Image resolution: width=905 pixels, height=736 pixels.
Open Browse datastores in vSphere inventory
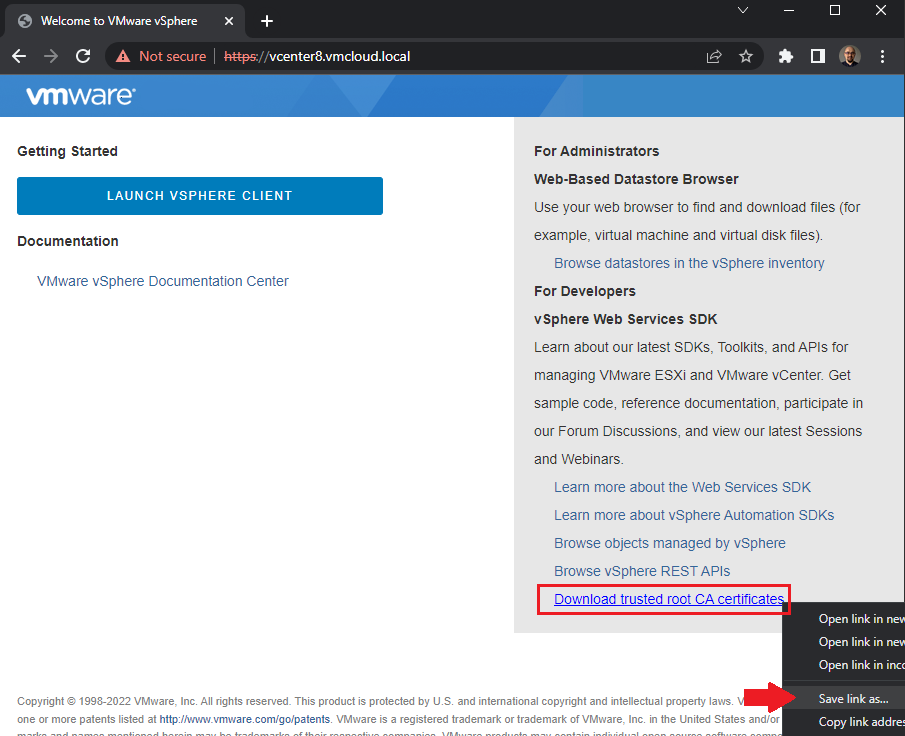[689, 263]
